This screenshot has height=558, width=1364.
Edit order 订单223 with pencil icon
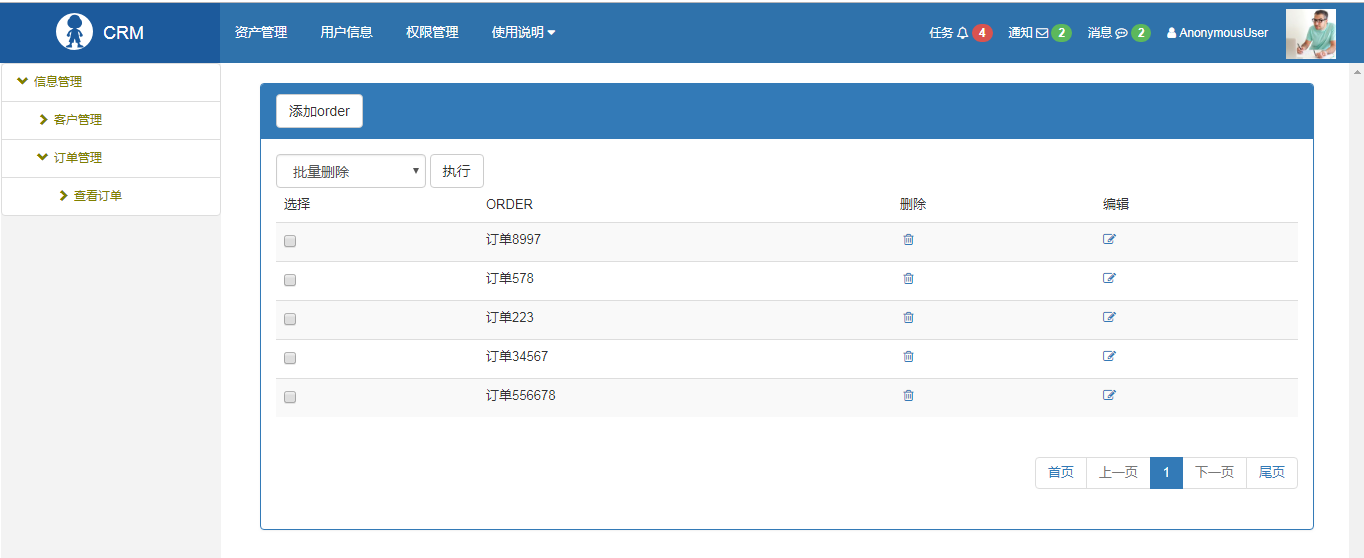(x=1109, y=317)
